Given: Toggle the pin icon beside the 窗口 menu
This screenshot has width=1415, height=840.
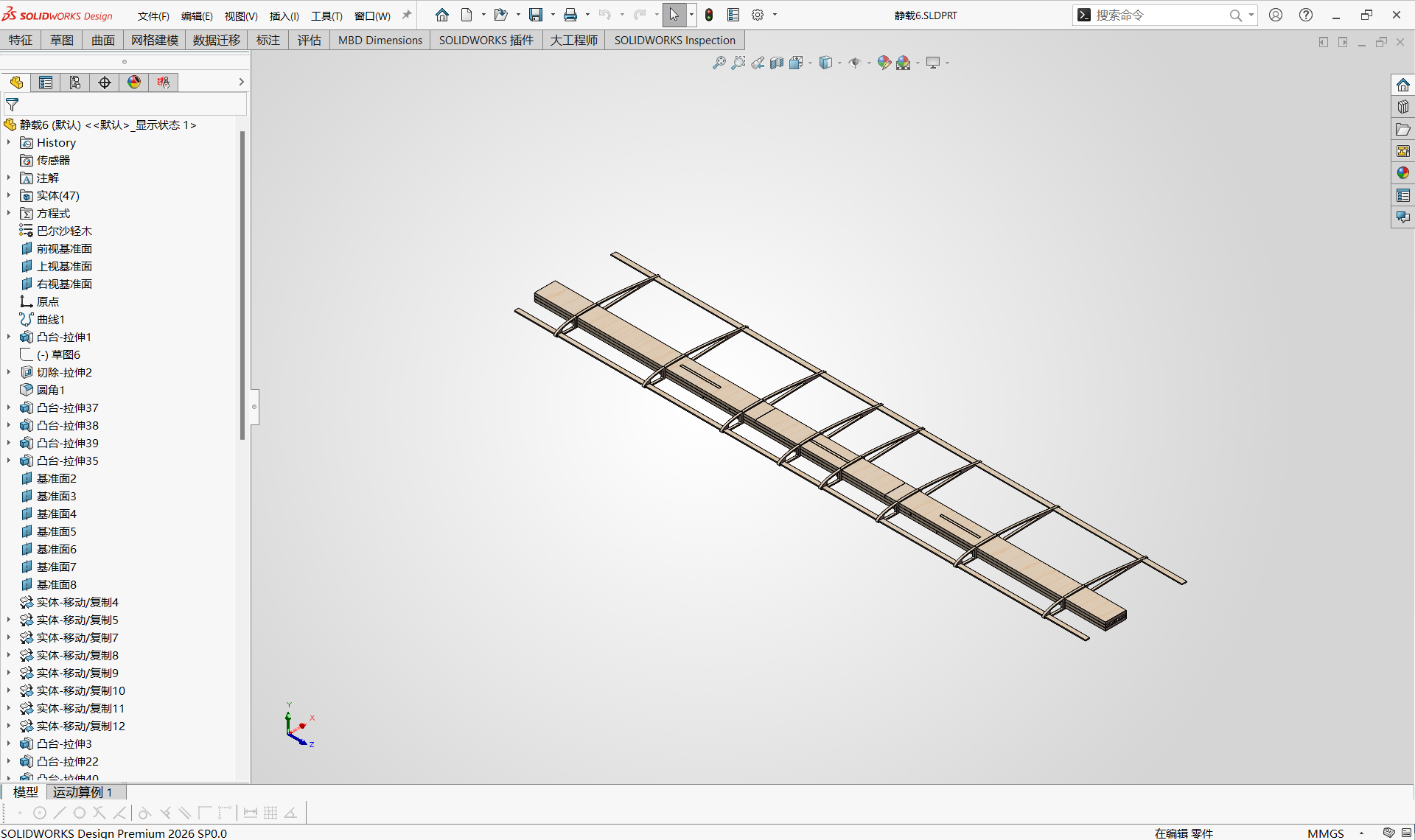Looking at the screenshot, I should tap(407, 15).
